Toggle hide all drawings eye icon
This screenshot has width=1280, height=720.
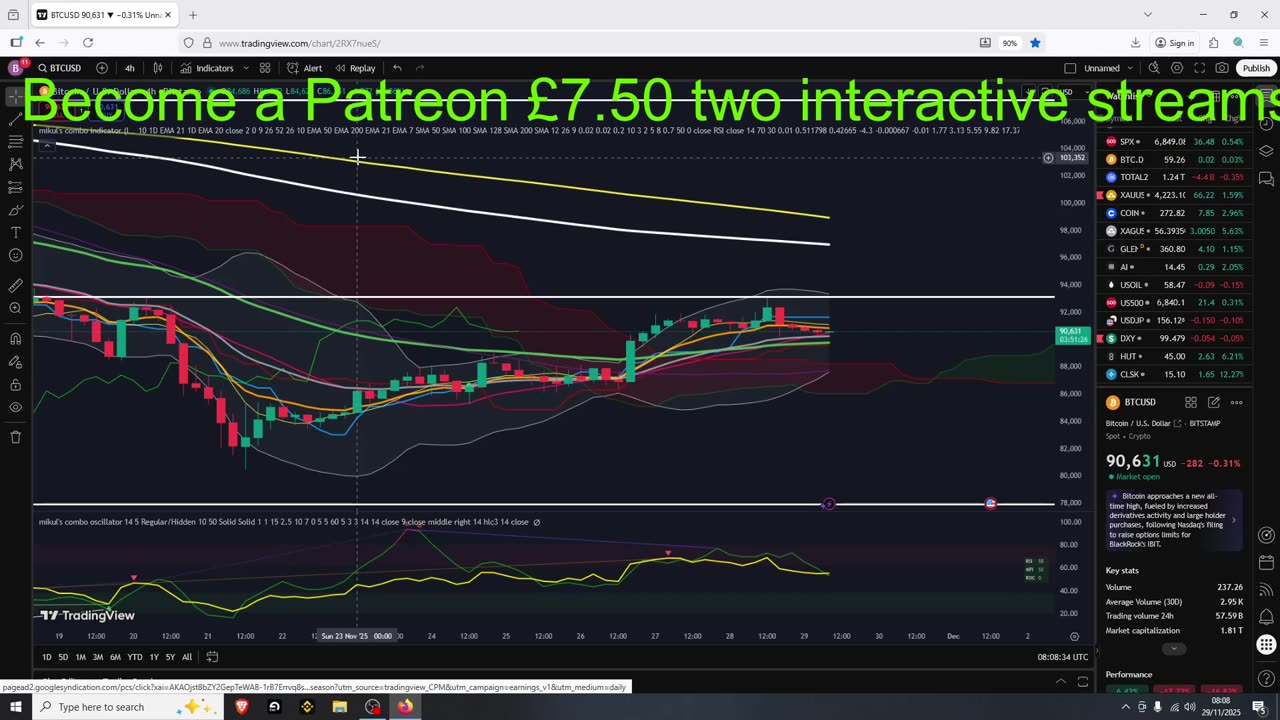[15, 407]
